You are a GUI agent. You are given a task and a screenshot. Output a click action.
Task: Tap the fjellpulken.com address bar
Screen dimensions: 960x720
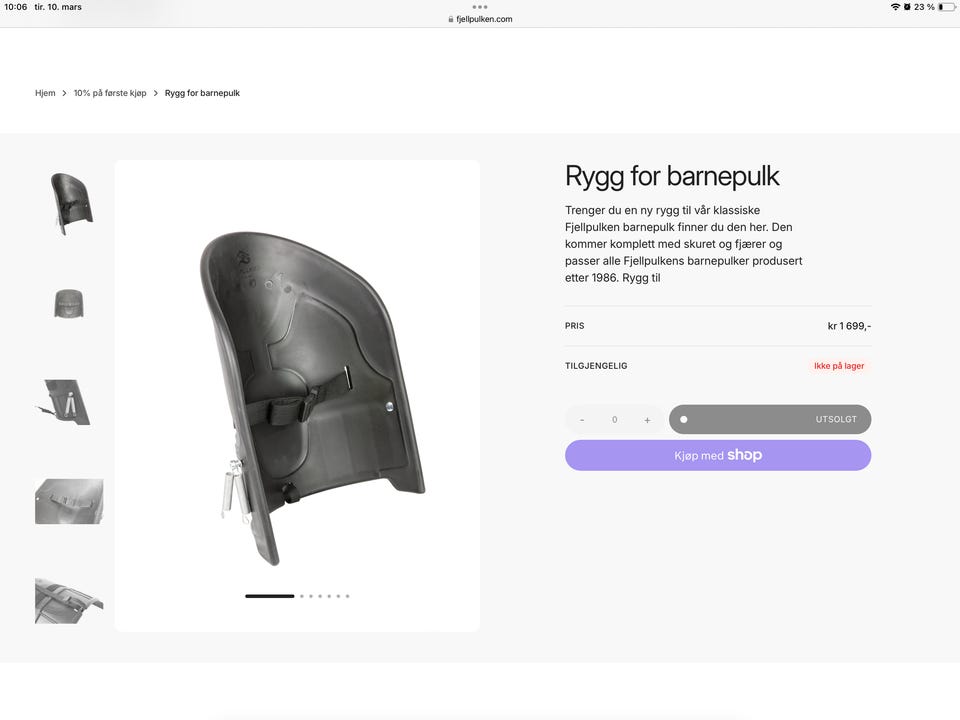[480, 19]
